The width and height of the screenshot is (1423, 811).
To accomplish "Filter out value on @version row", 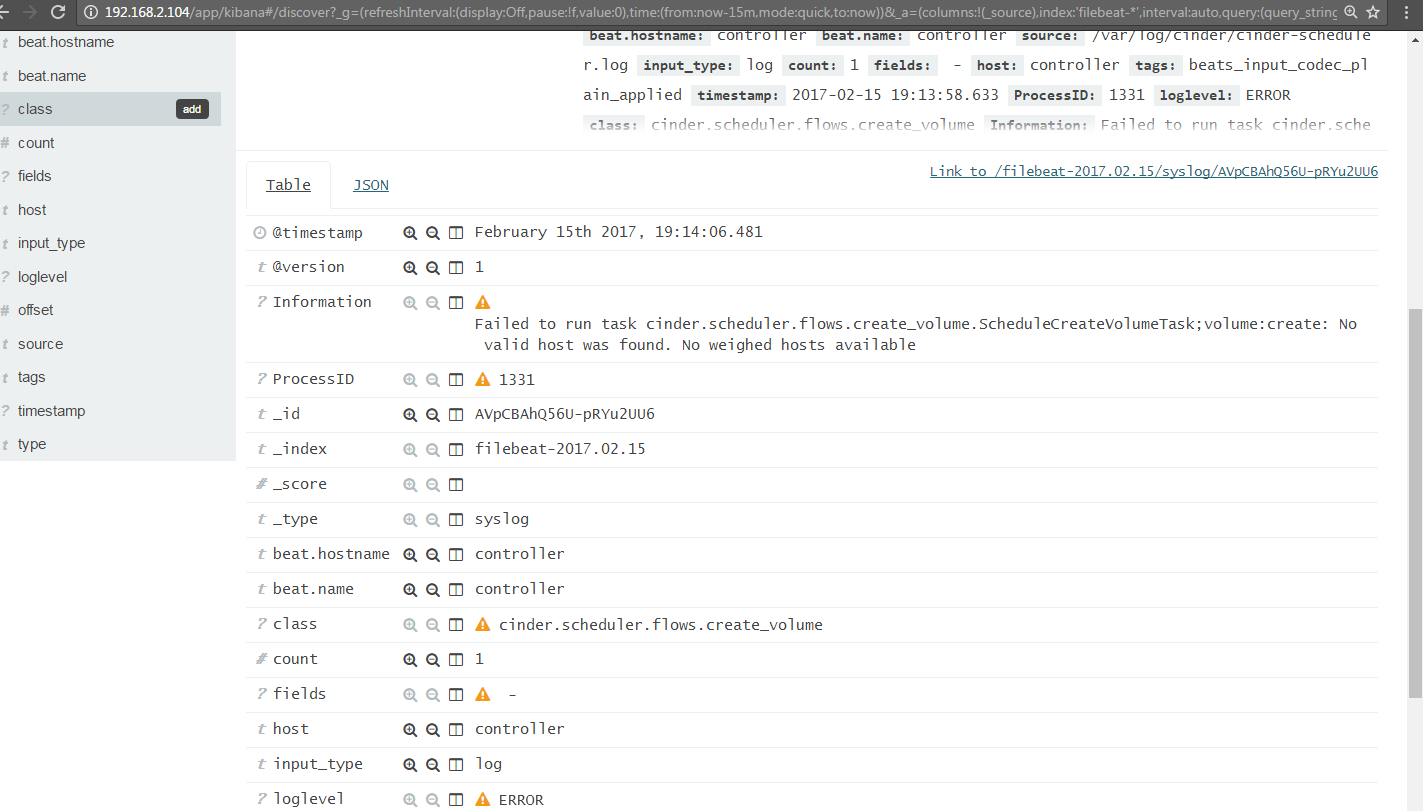I will click(433, 268).
